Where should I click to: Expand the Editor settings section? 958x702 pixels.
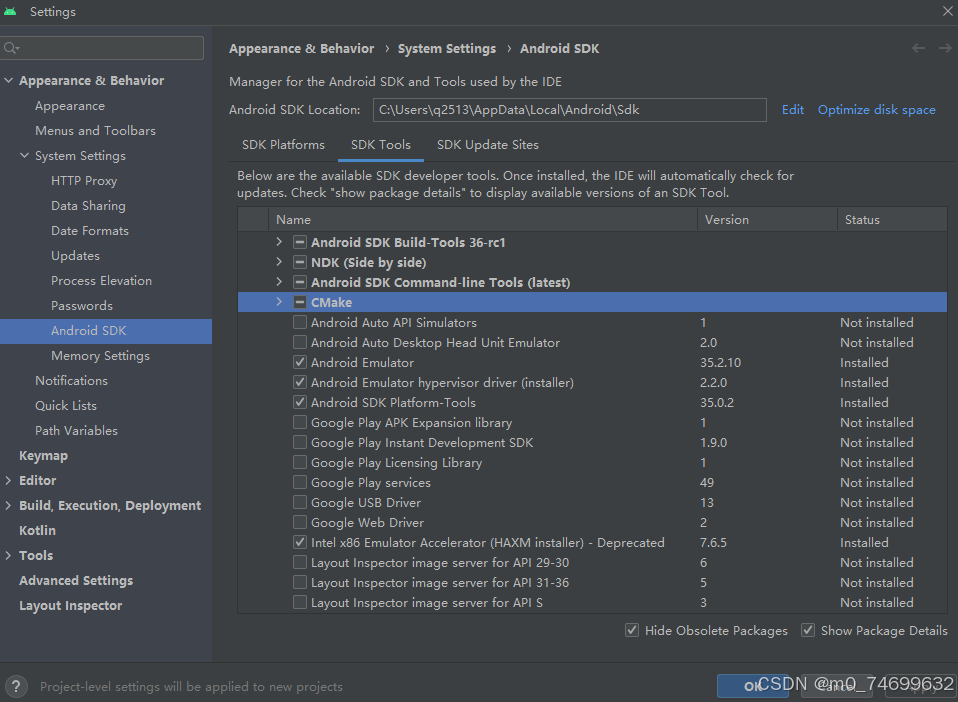[x=9, y=480]
